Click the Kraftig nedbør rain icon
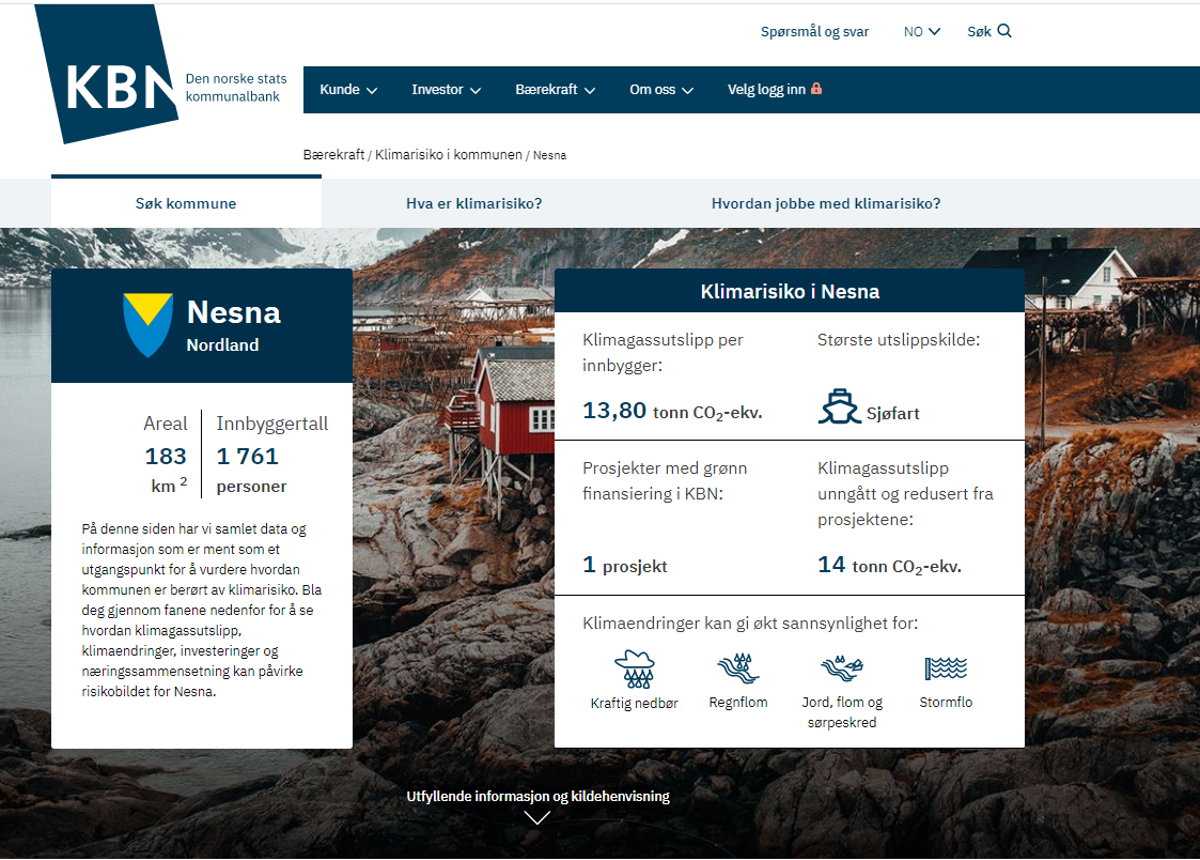 pyautogui.click(x=634, y=668)
